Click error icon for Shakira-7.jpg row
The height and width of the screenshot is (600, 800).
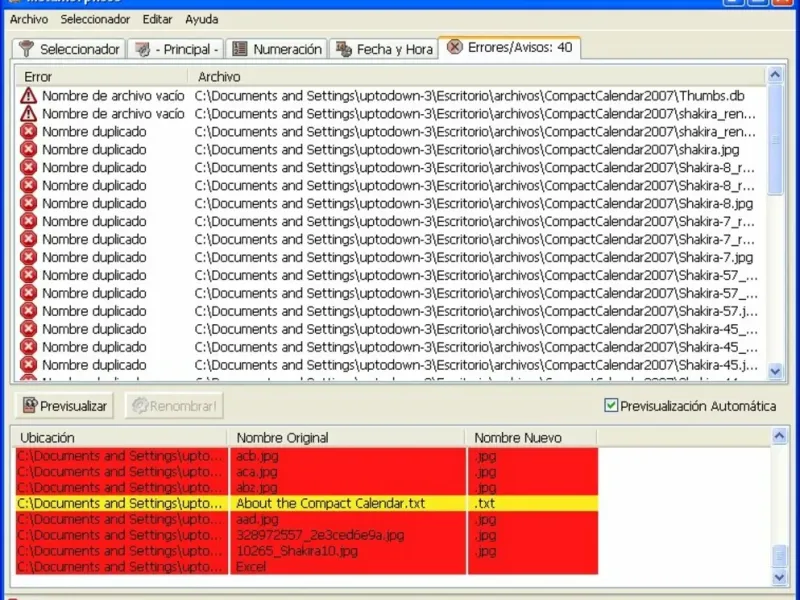[x=29, y=257]
